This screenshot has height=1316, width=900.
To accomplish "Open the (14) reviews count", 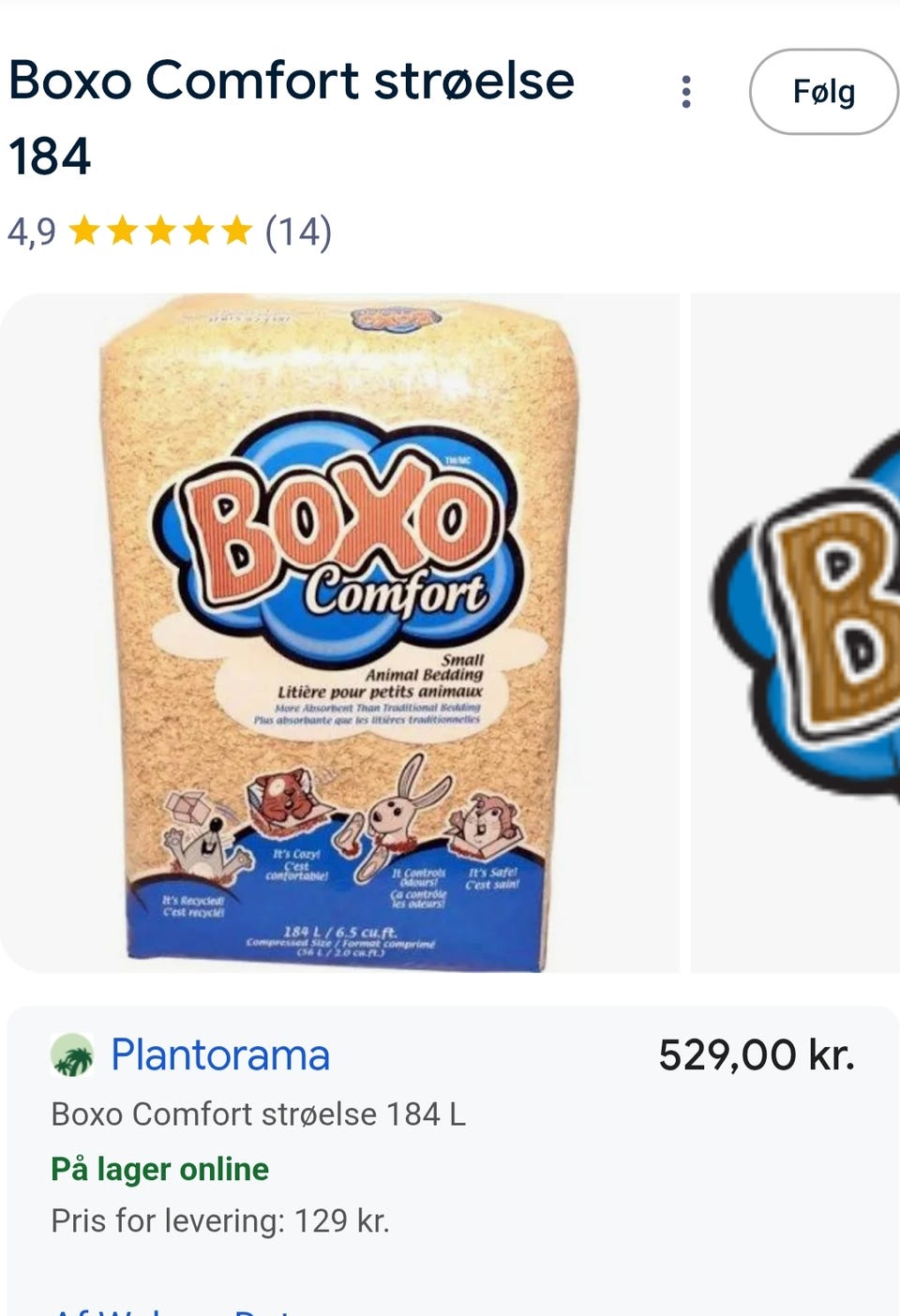I will point(298,231).
